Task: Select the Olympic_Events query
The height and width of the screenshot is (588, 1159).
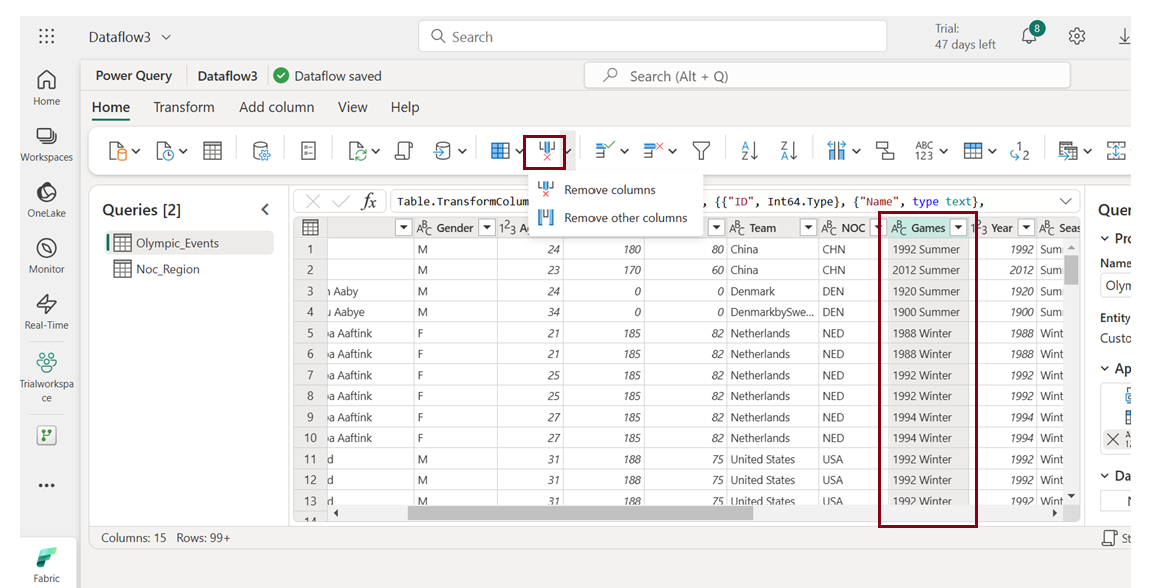Action: 190,243
